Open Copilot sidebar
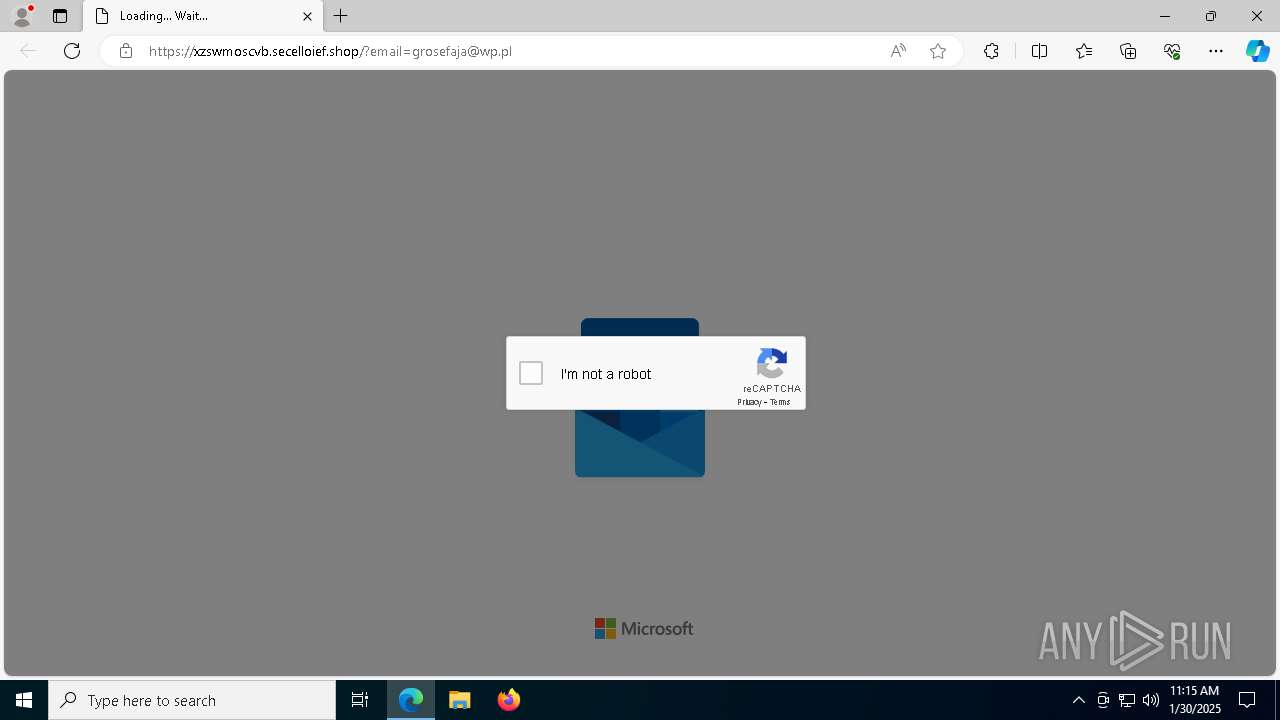Image resolution: width=1280 pixels, height=720 pixels. click(1257, 51)
